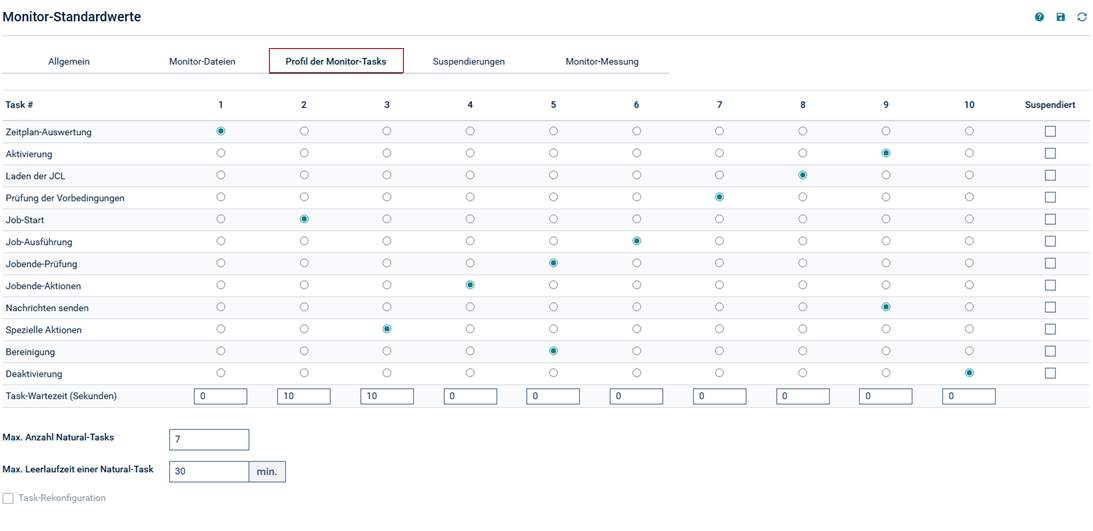
Task: Select task 10 for Deaktivierung
Action: [x=969, y=373]
